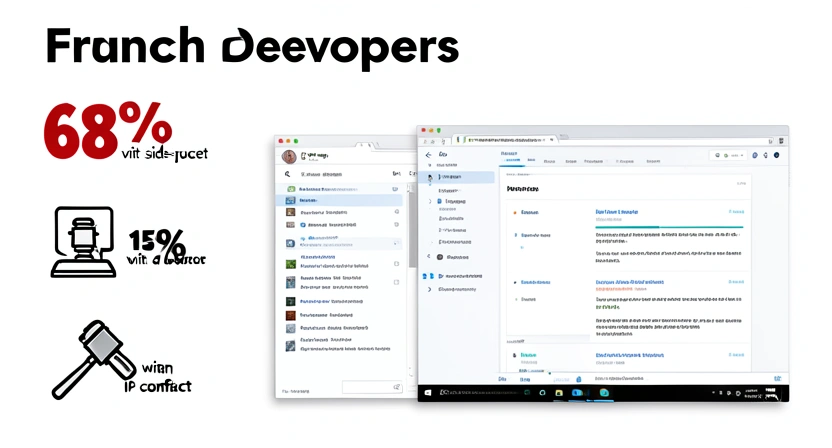
Task: Click the back arrow in the right window sidebar
Action: point(429,155)
